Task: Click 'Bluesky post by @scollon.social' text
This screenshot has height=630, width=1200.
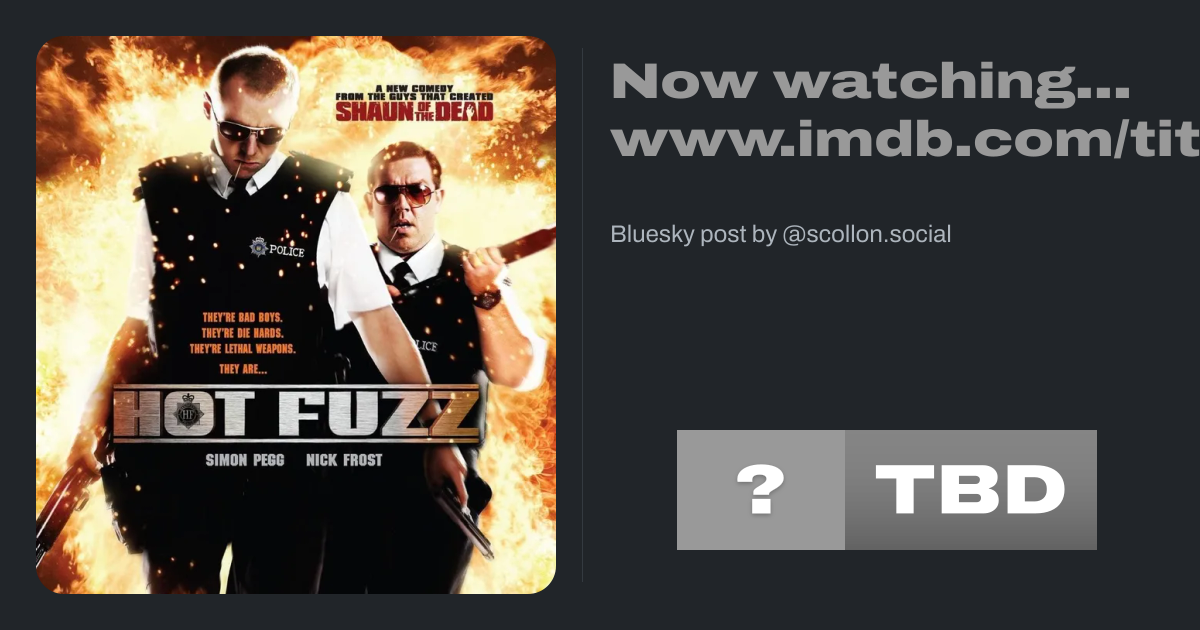Action: (780, 235)
